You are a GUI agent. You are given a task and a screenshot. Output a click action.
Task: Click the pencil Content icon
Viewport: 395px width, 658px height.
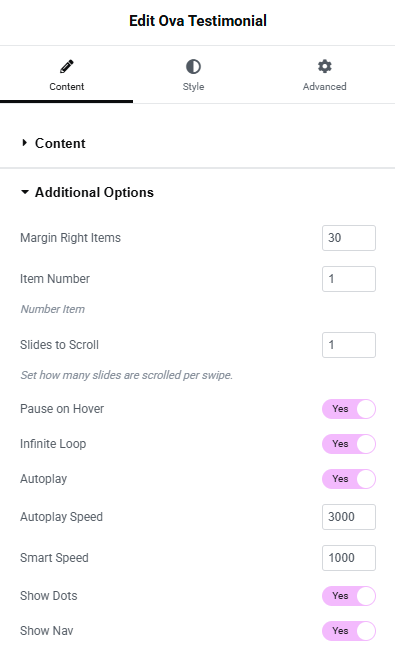[x=67, y=66]
